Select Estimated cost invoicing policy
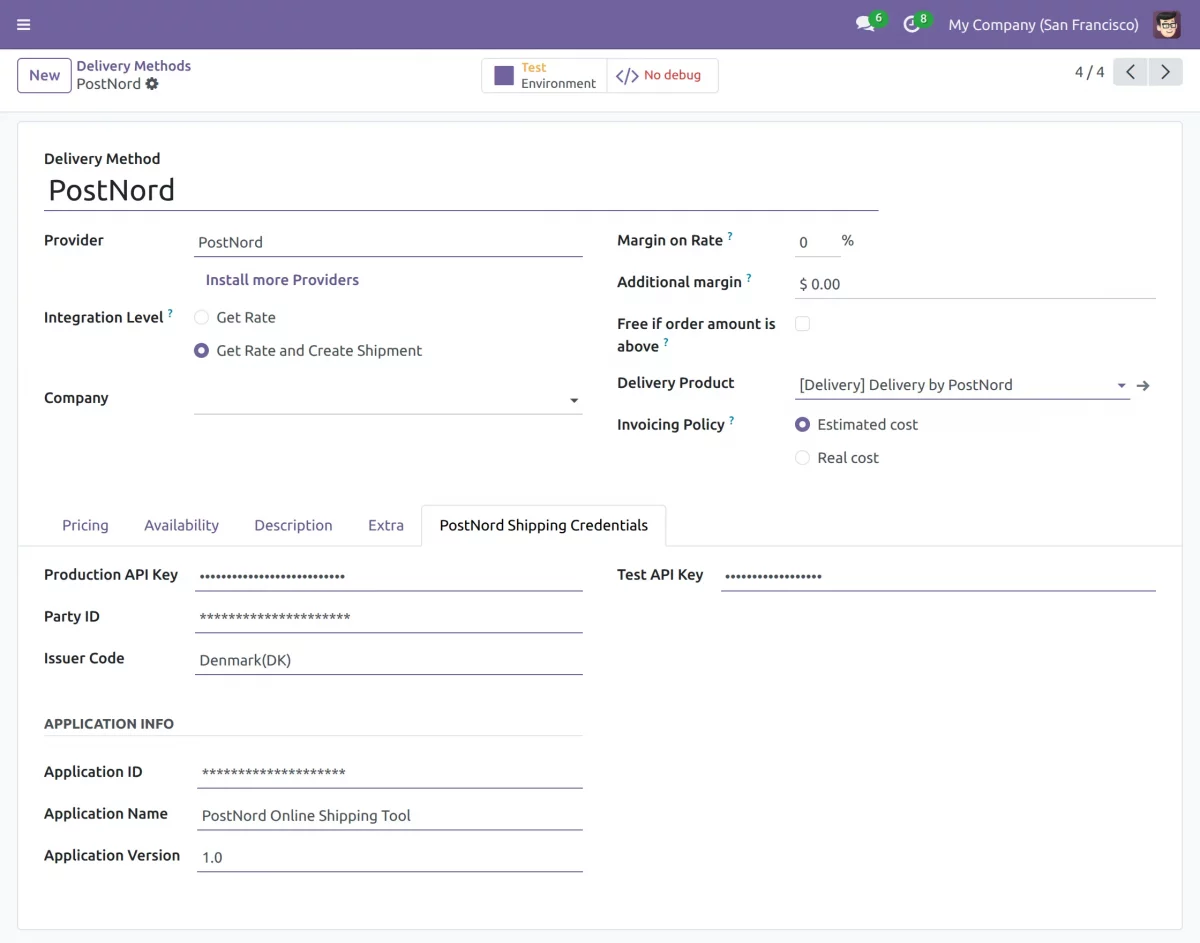Screen dimensions: 1200x943 [802, 424]
